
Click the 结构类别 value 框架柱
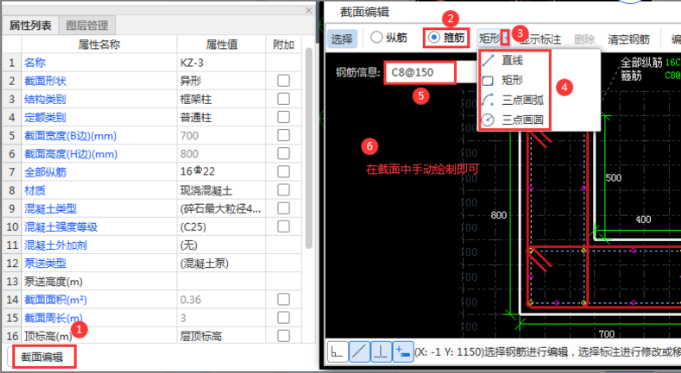point(195,99)
